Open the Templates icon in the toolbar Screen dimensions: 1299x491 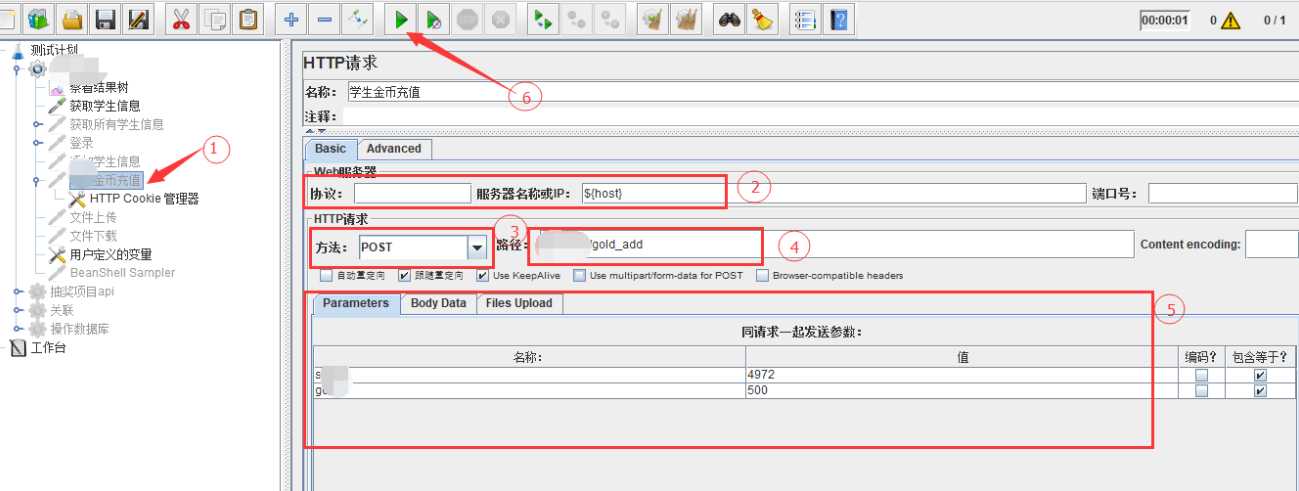39,18
